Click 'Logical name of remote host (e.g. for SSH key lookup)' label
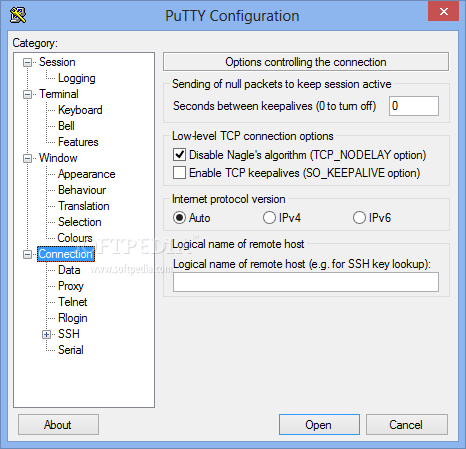The image size is (466, 449). [x=302, y=264]
